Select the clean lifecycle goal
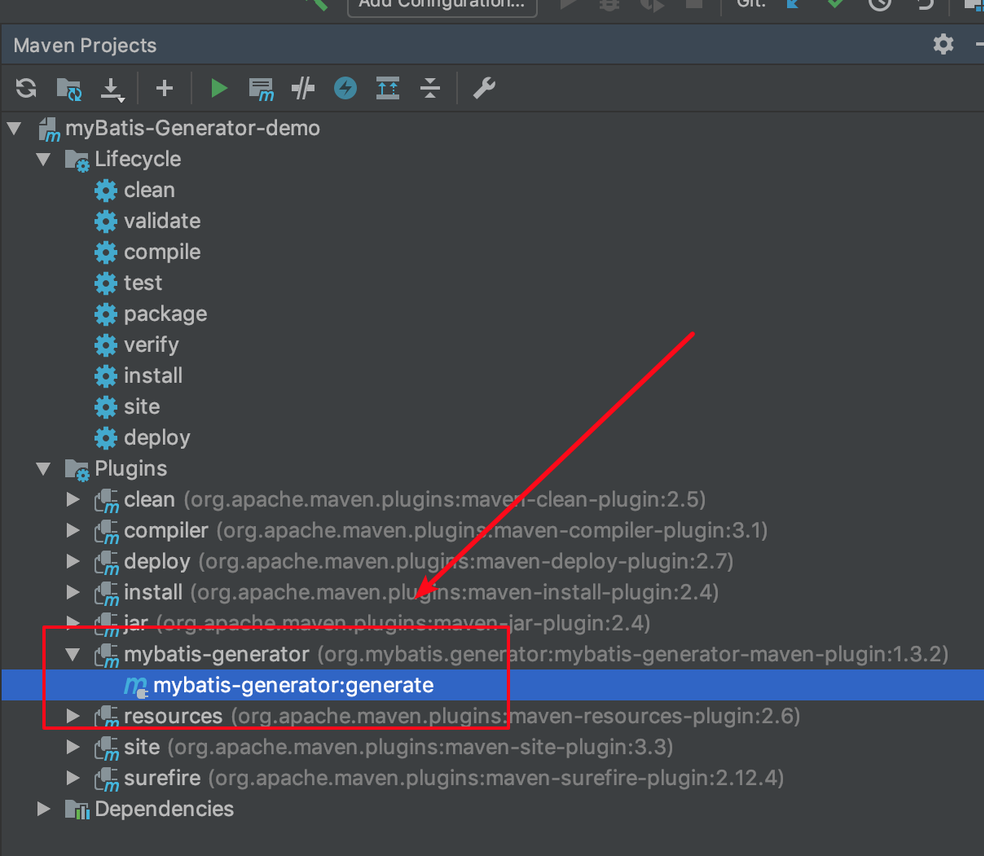Screen dimensions: 984x856 point(149,190)
